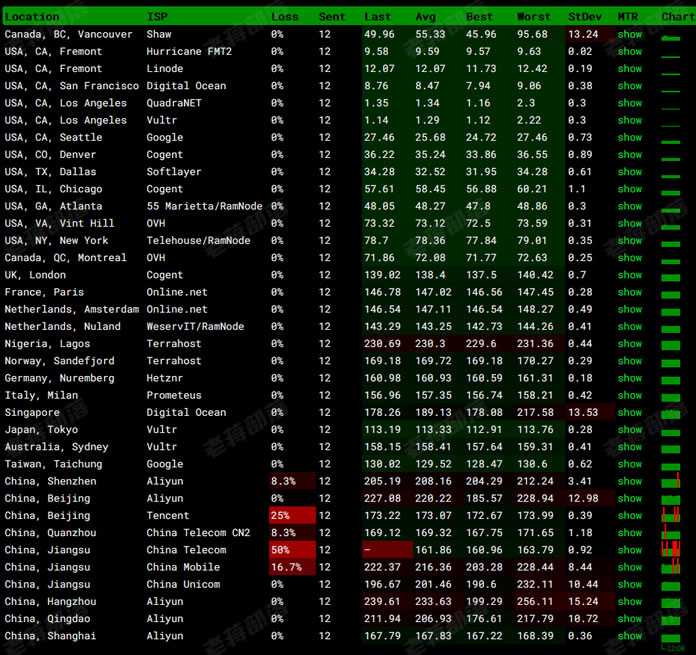Viewport: 696px width, 655px height.
Task: Show MTR for New York Telehouse row
Action: 629,241
